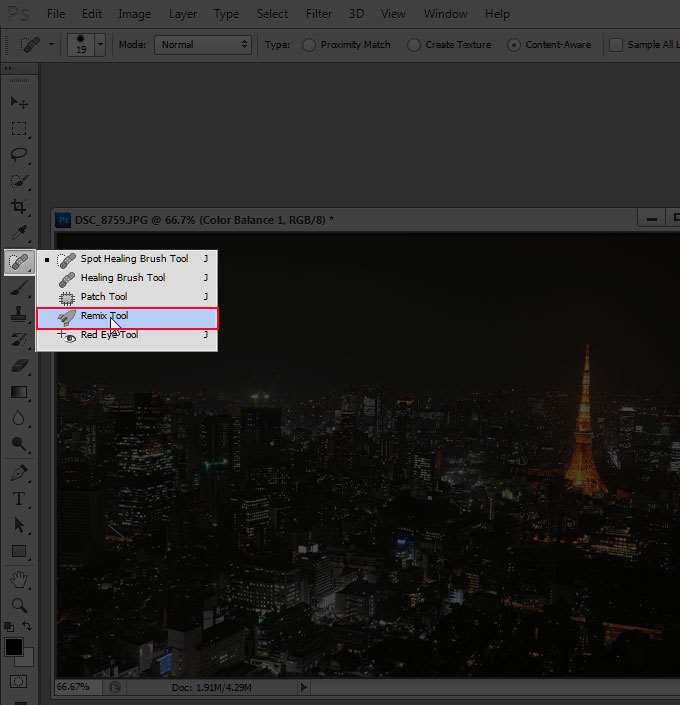
Task: Choose the Horizontal Type tool
Action: click(19, 499)
